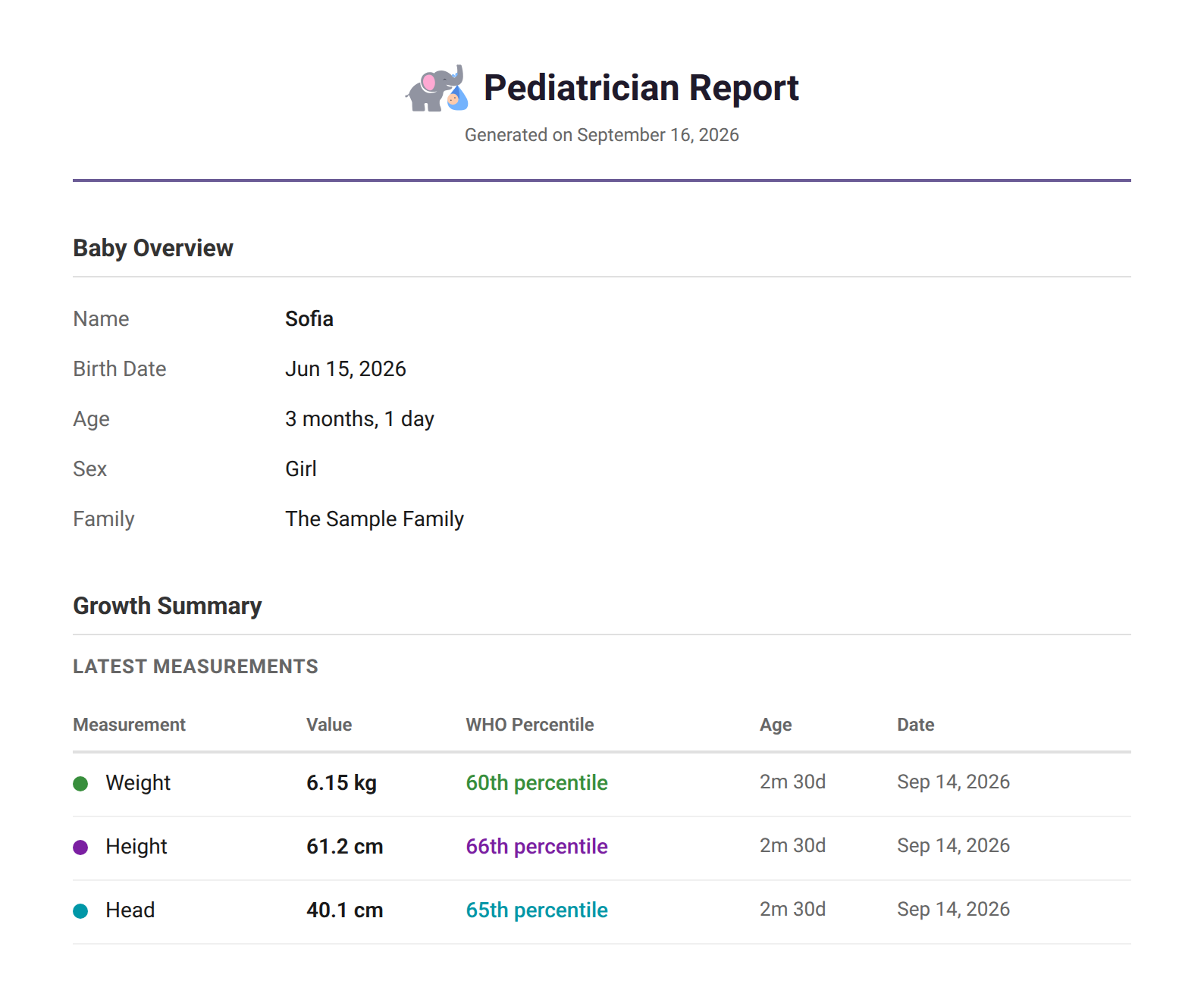Click birth date Jun 15, 2026
The image size is (1204, 987).
pos(346,368)
